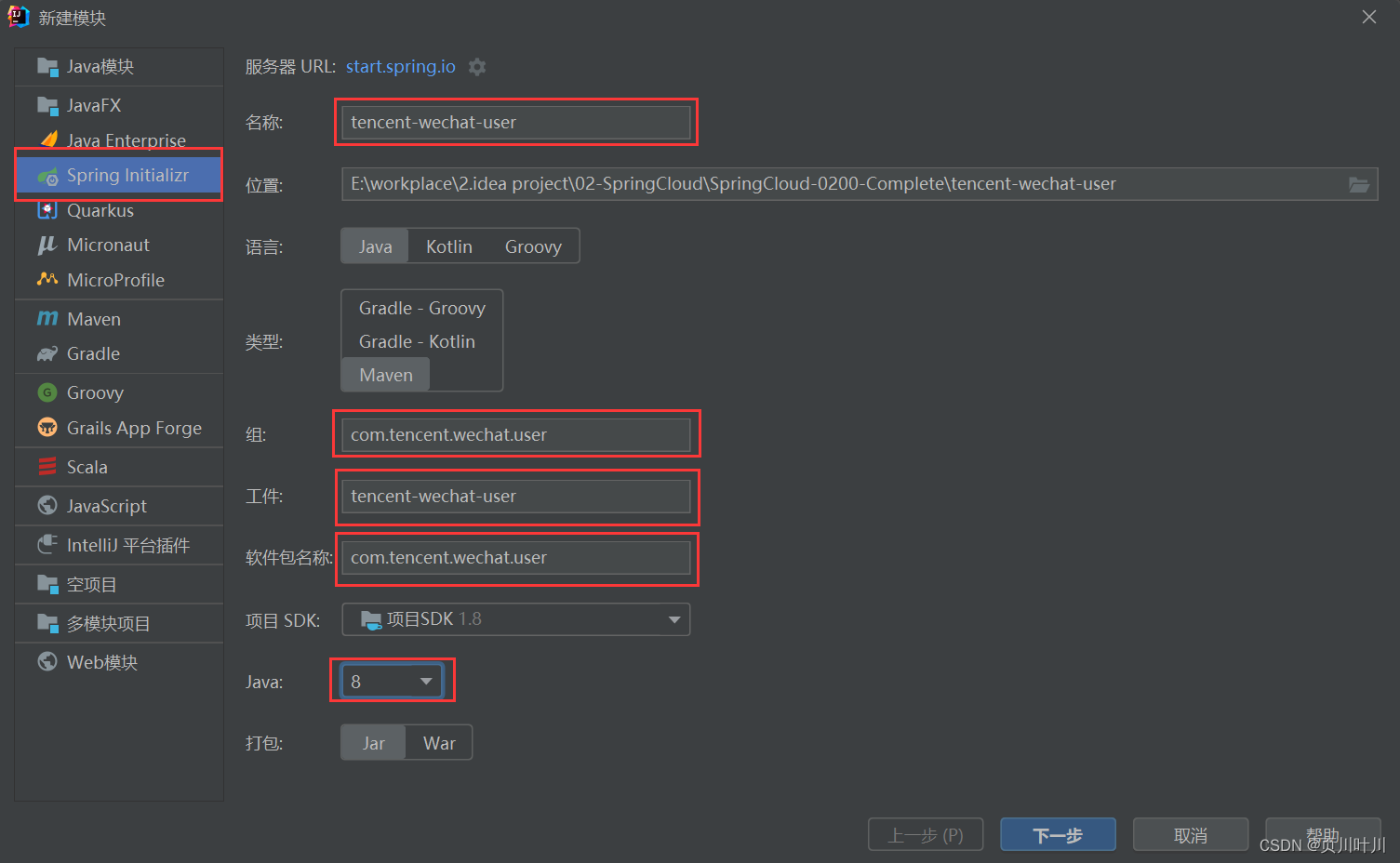
Task: Select Web模块 in the module list
Action: [119, 662]
